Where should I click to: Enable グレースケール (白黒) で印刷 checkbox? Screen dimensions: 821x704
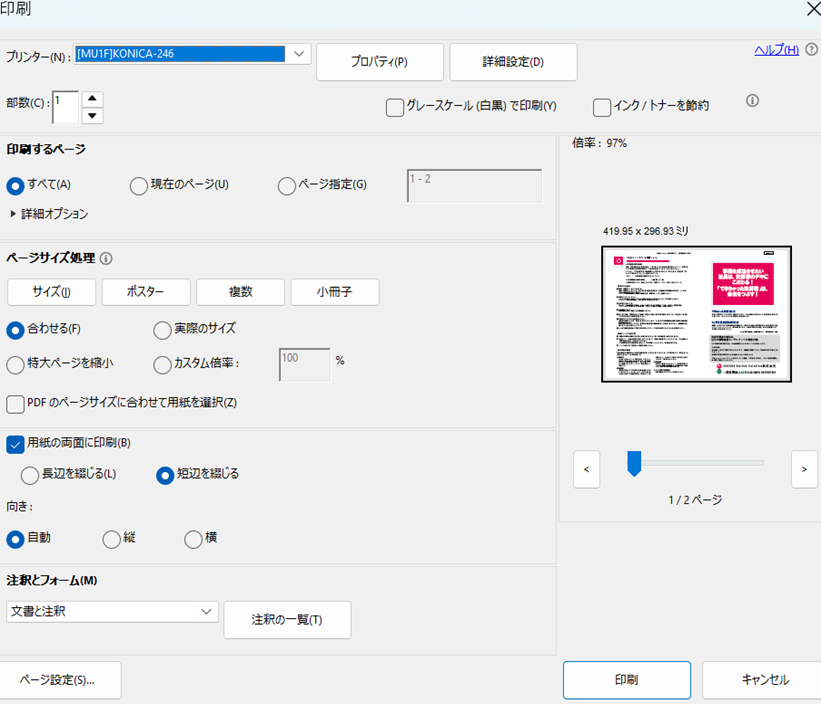tap(395, 107)
